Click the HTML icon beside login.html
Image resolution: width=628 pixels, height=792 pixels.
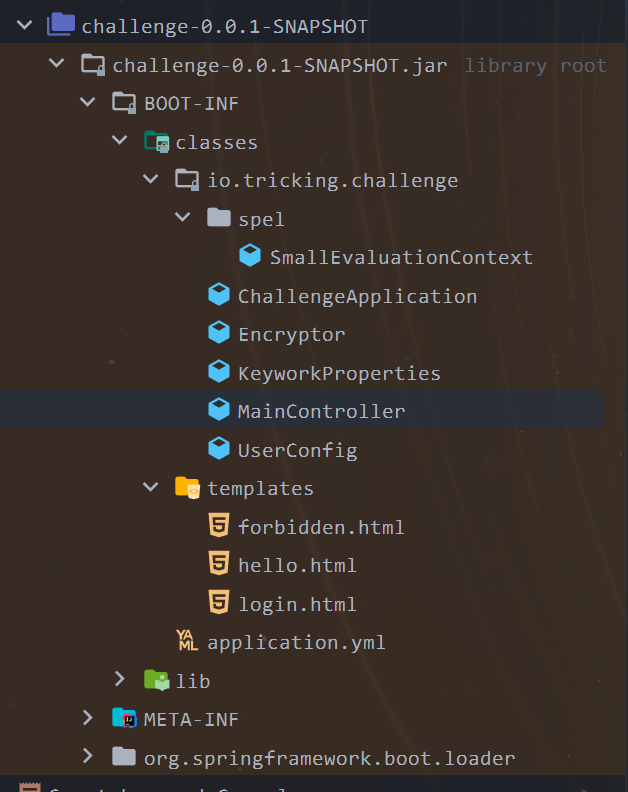tap(218, 604)
